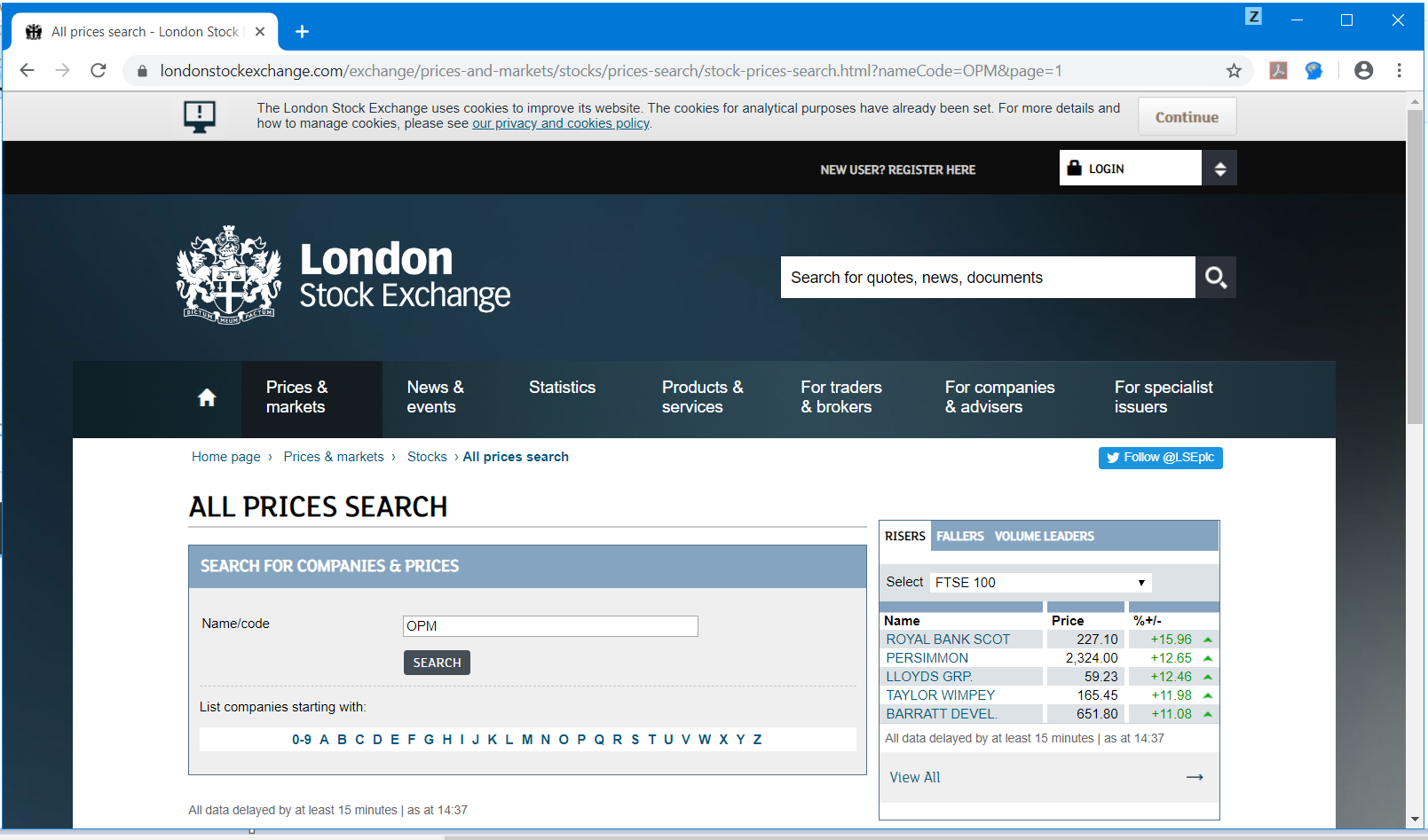Open Stocks breadcrumb link
The height and width of the screenshot is (840, 1428).
pyautogui.click(x=427, y=457)
